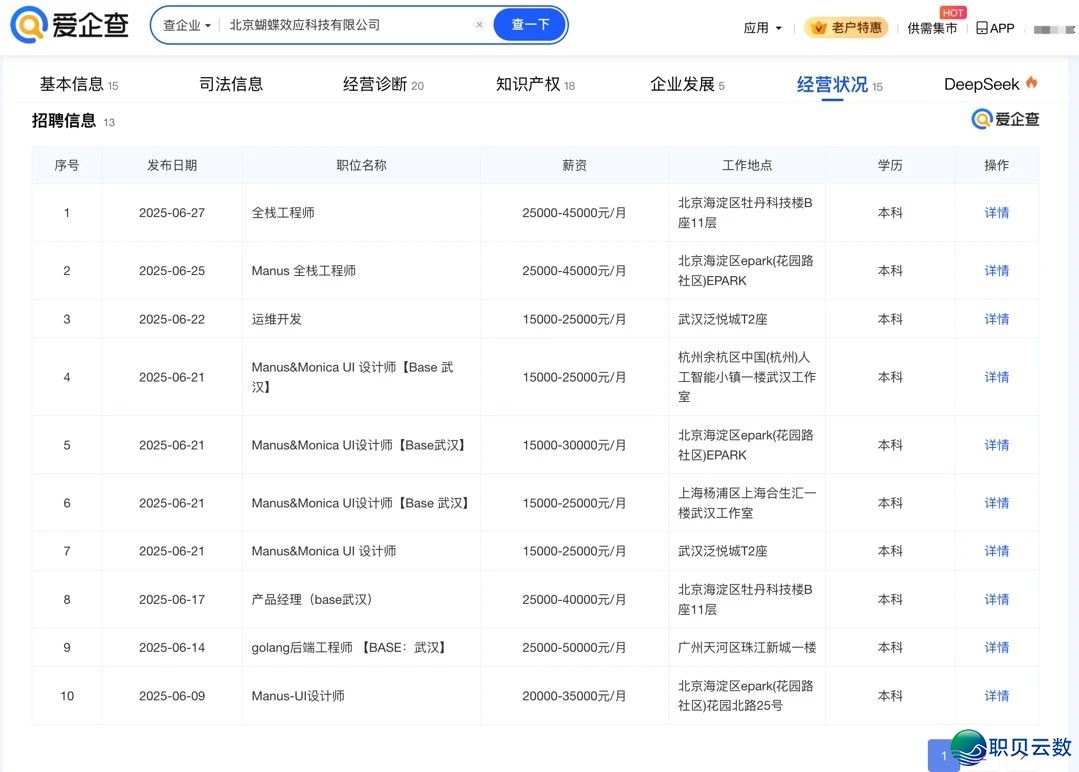Click the 查一下 search button
1079x772 pixels.
(x=530, y=25)
